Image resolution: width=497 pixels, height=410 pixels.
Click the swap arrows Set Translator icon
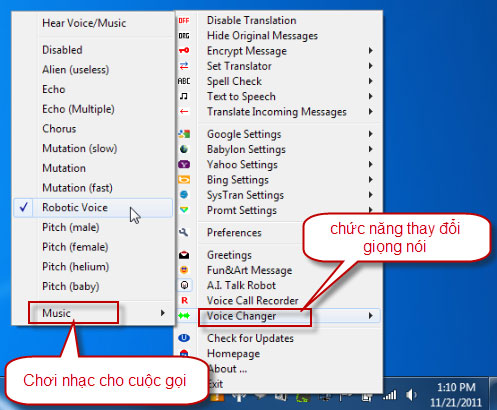click(184, 66)
